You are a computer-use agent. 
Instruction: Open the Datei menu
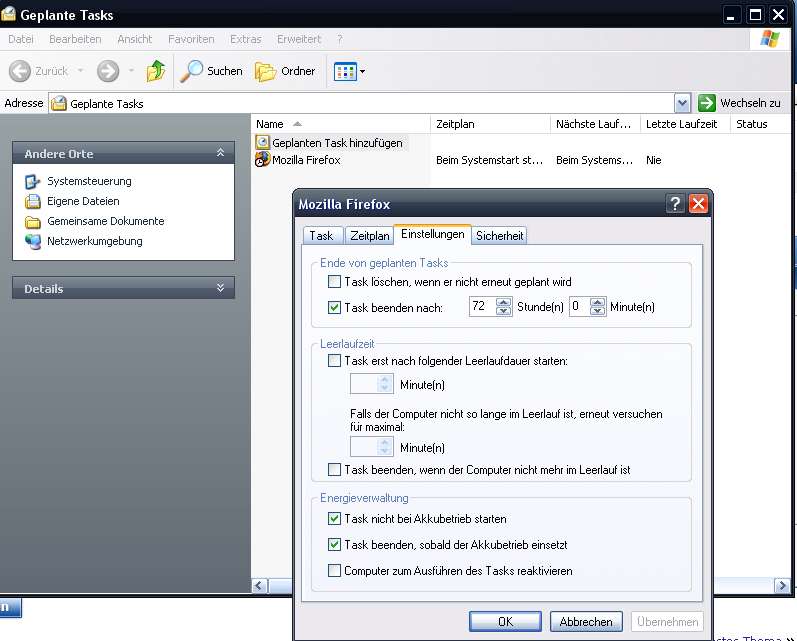21,39
